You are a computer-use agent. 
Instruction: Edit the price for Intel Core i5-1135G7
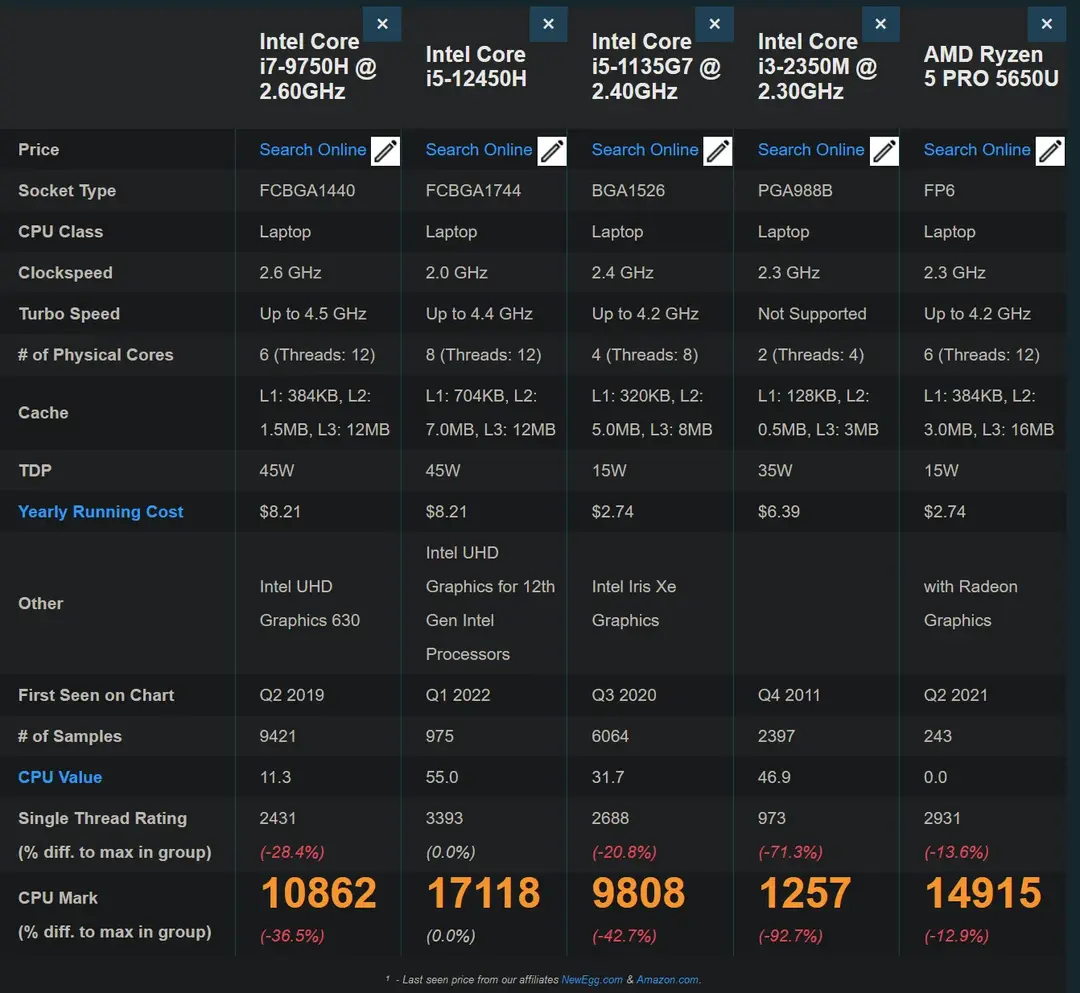(x=717, y=150)
